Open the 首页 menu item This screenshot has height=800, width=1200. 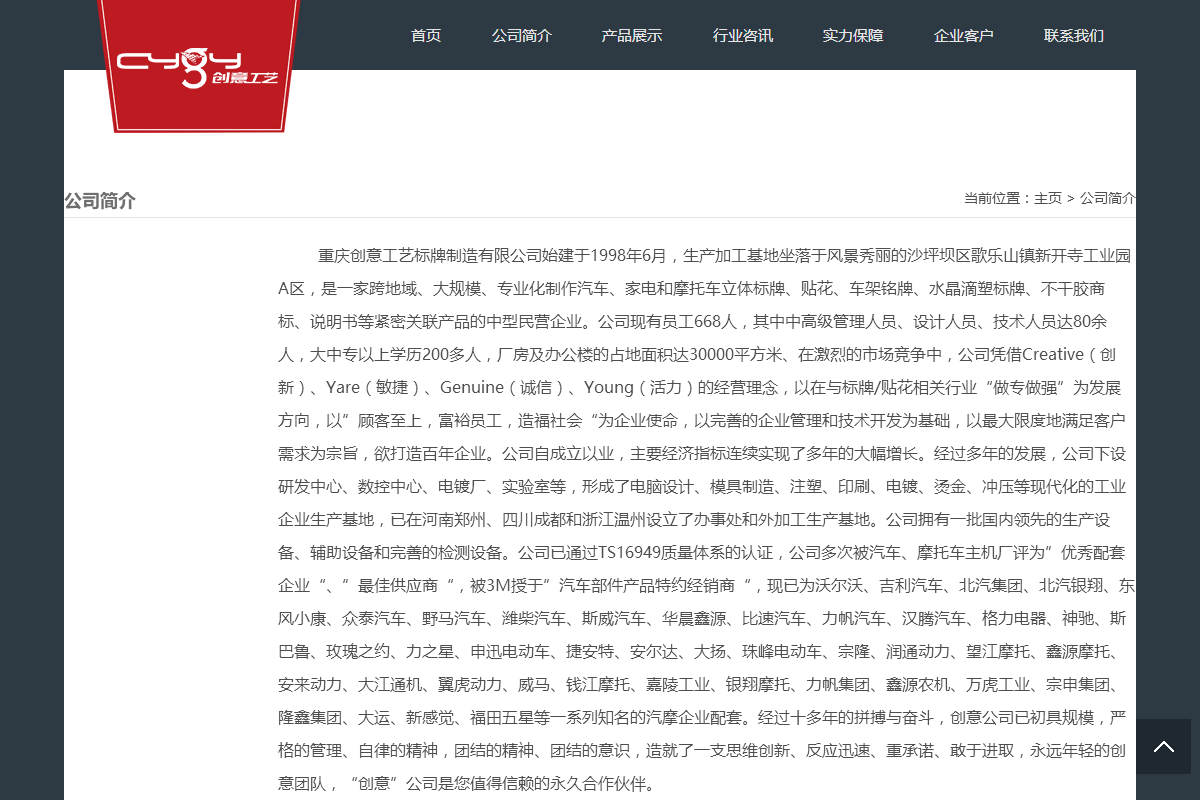(426, 36)
